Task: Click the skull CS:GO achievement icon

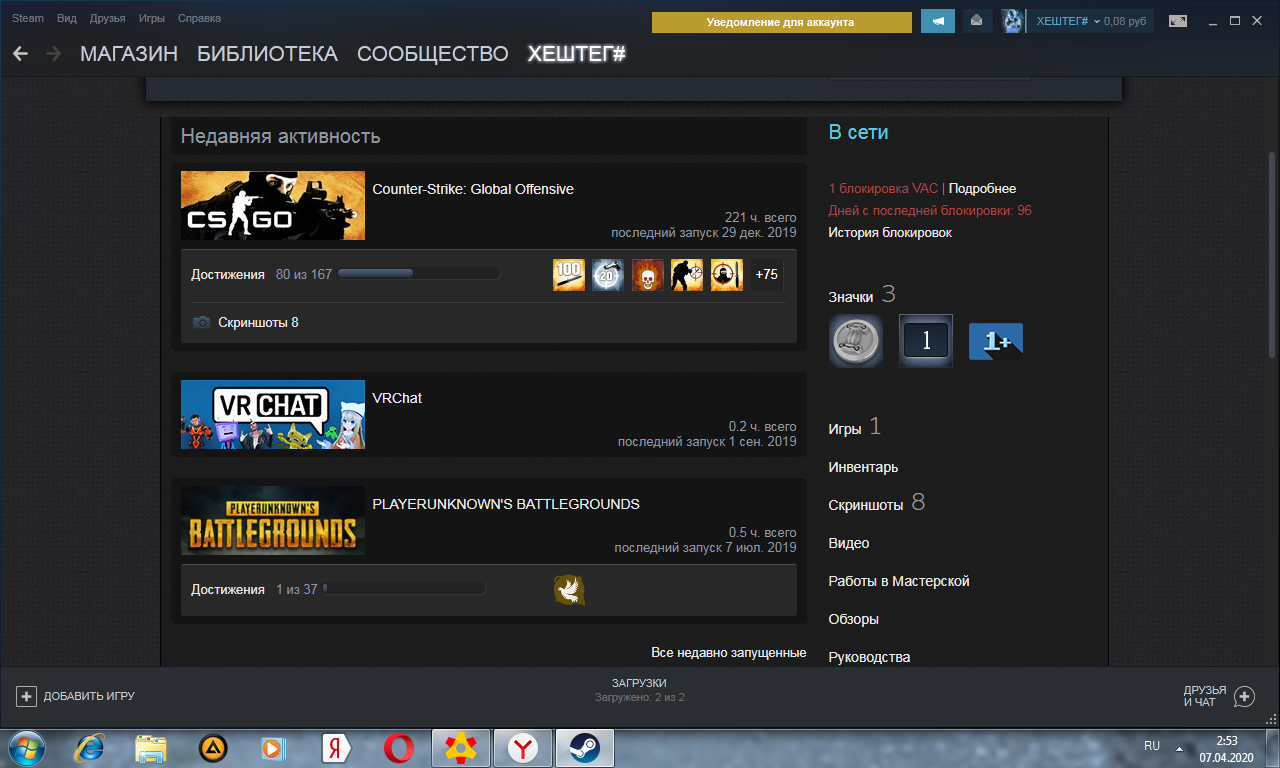Action: click(x=648, y=275)
